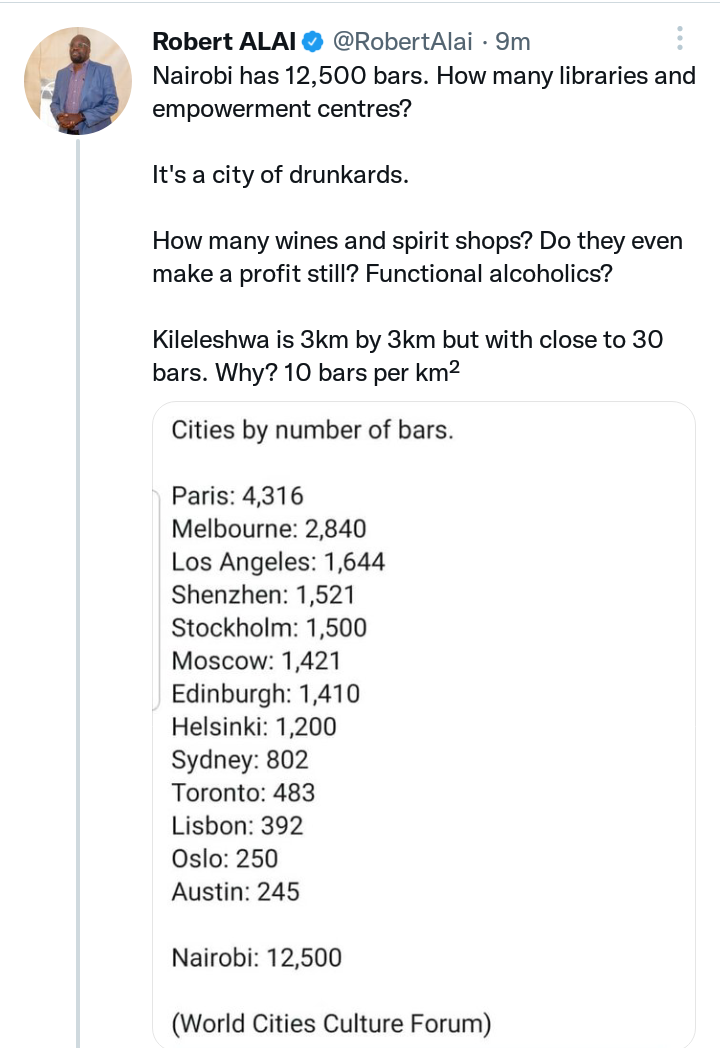The height and width of the screenshot is (1048, 720).
Task: Click the blue verified badge beside Robert ALAI
Action: pyautogui.click(x=312, y=42)
